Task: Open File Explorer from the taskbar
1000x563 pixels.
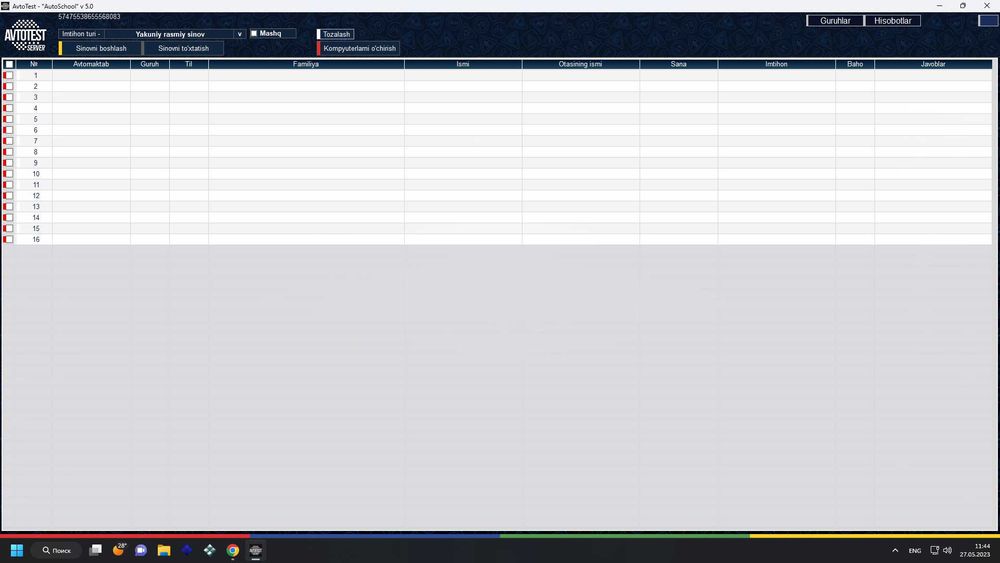Action: coord(164,550)
